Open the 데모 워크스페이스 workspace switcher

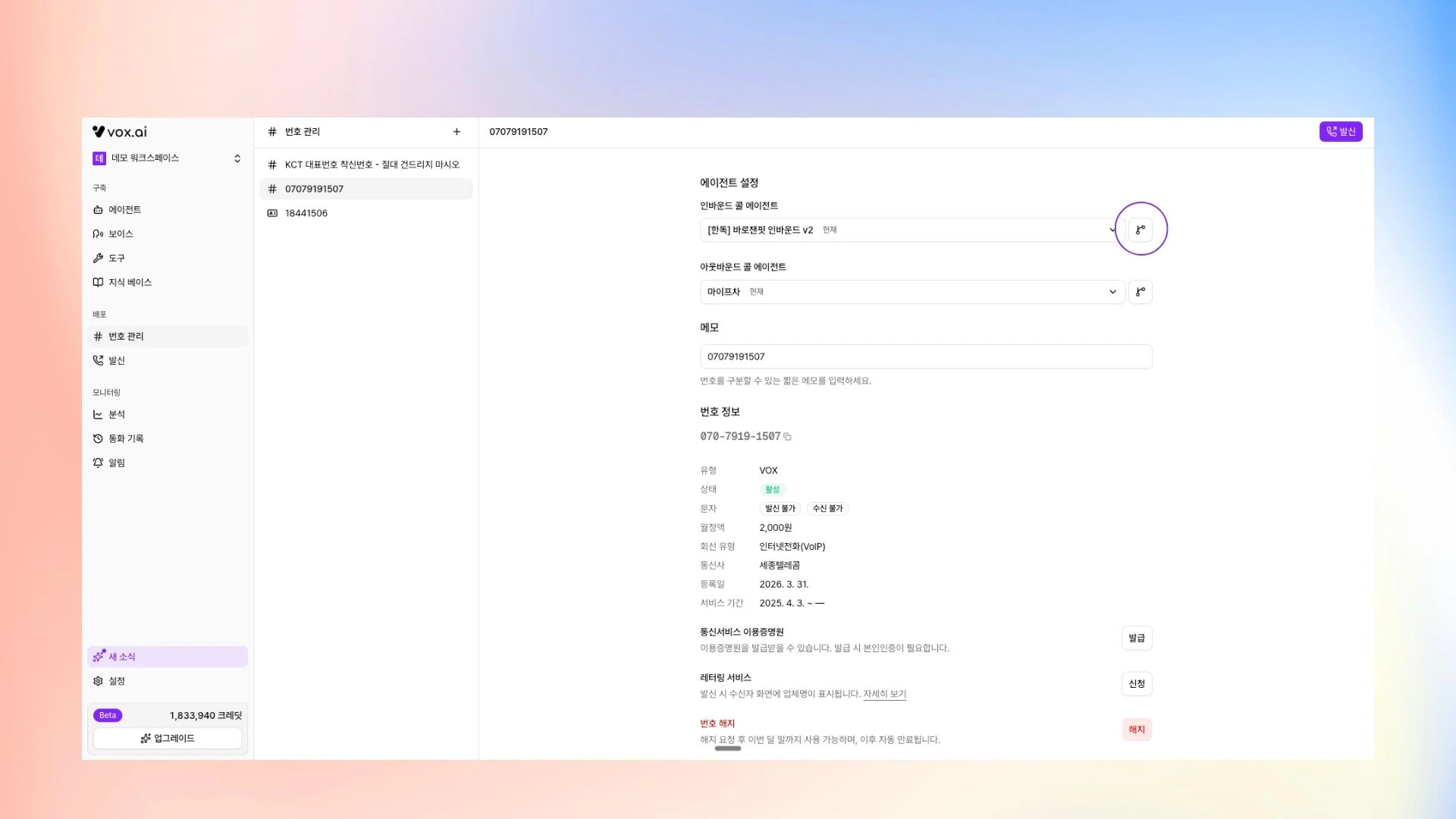(x=167, y=158)
